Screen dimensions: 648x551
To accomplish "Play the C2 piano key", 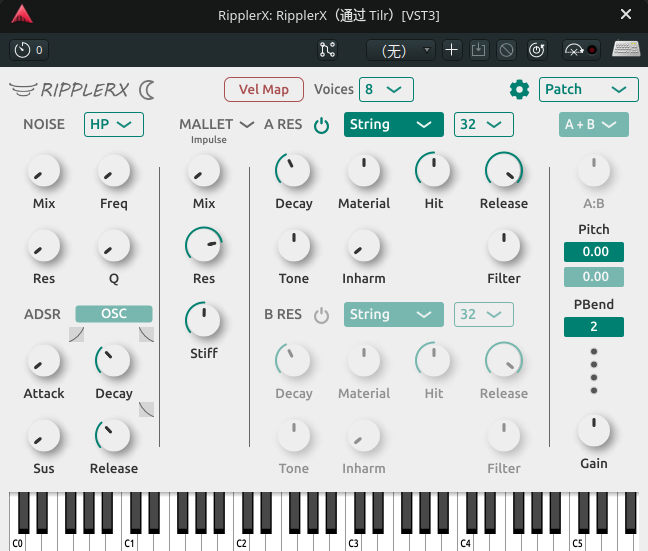I will coord(242,541).
